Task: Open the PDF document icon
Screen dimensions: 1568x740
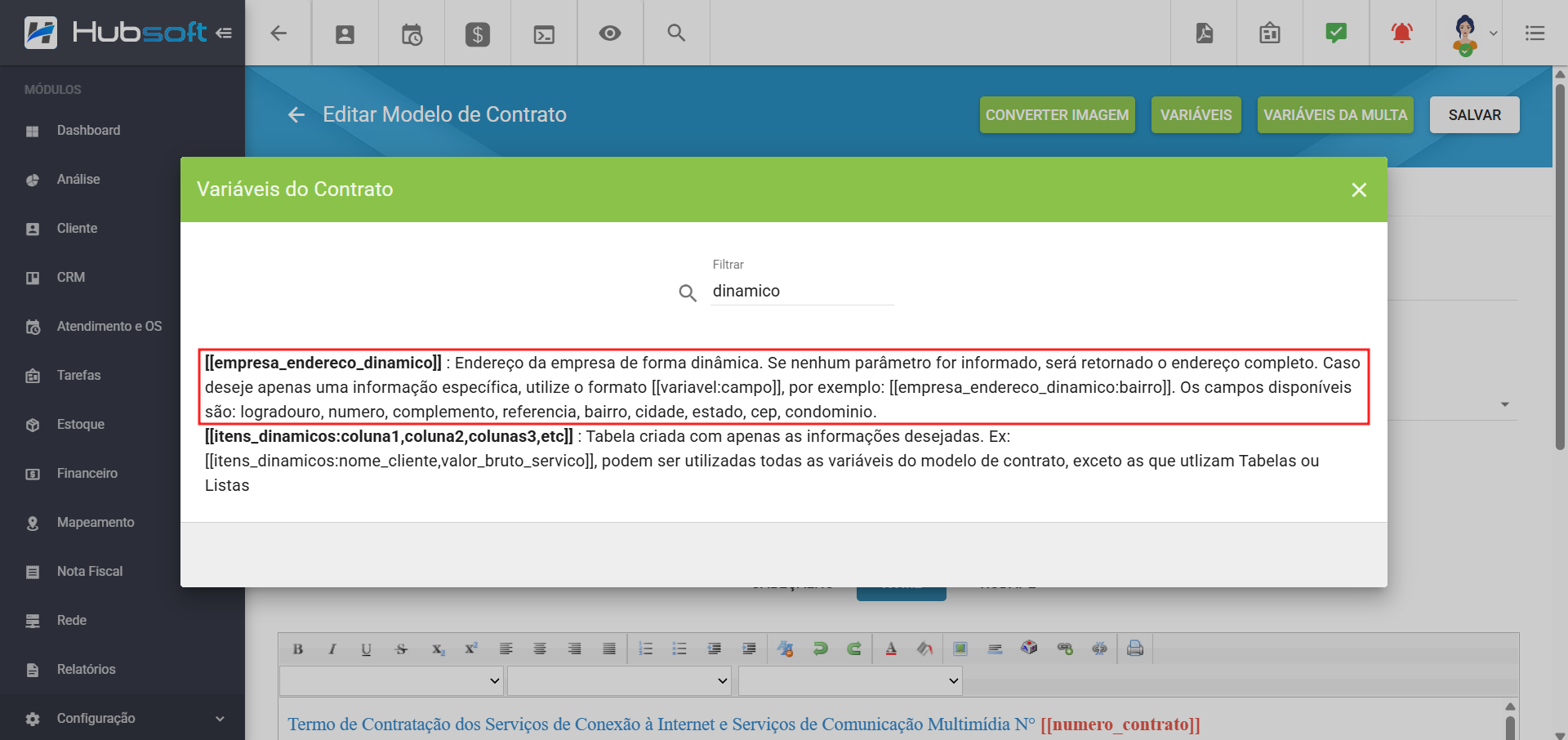Action: pyautogui.click(x=1204, y=33)
